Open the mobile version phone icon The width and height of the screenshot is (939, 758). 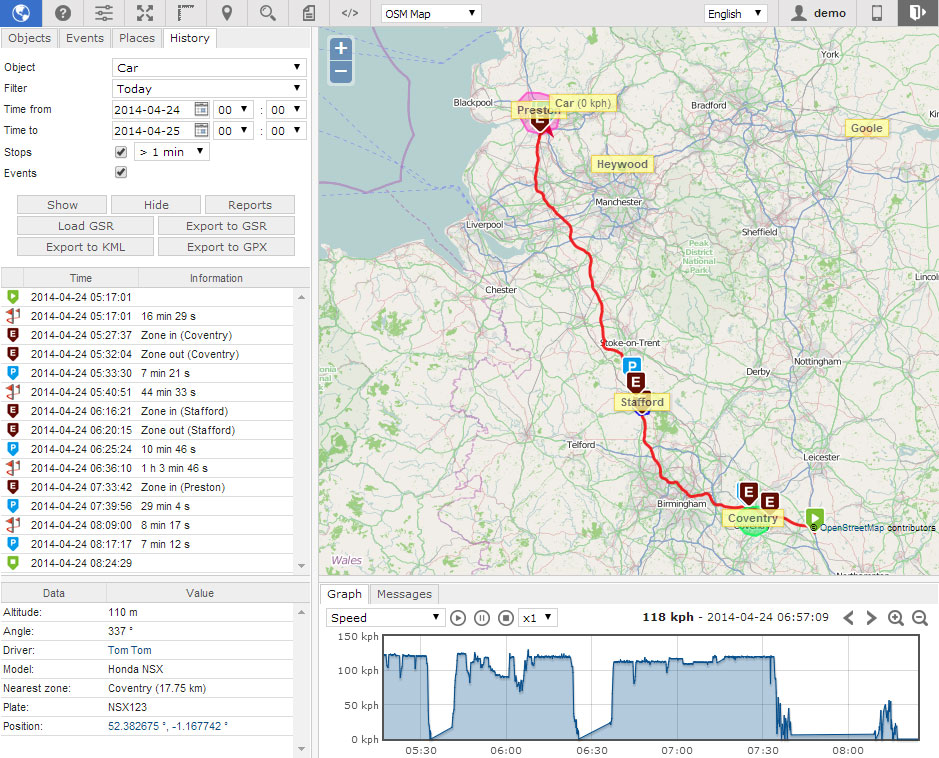(x=877, y=13)
